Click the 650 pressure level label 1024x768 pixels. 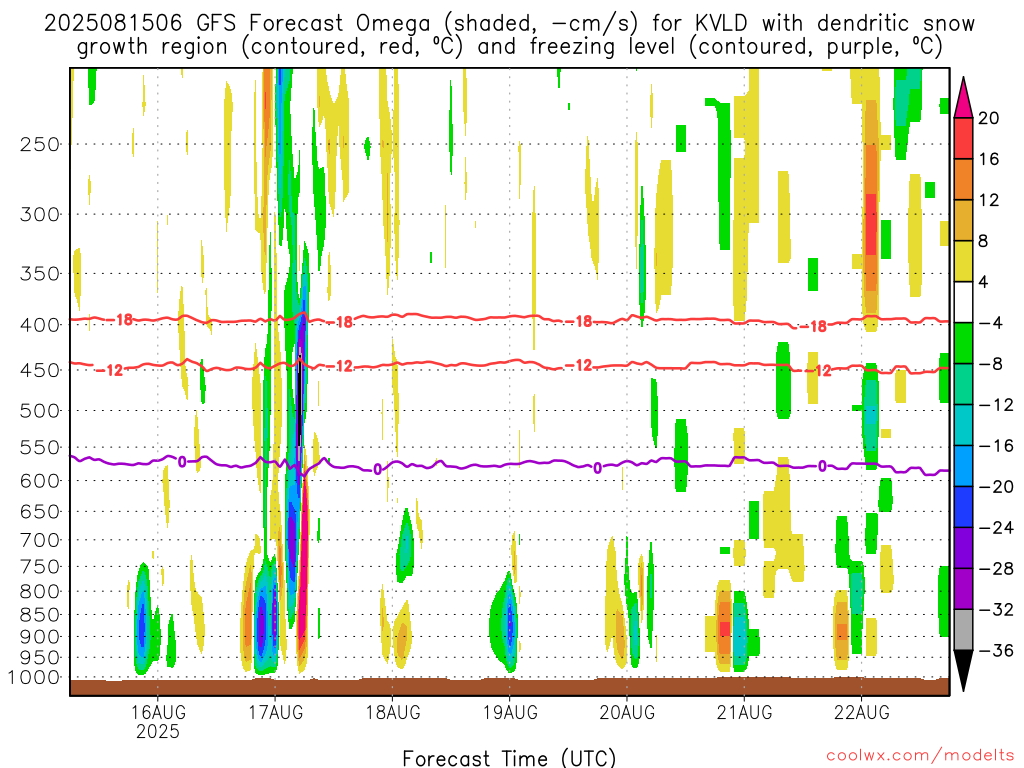pos(40,511)
